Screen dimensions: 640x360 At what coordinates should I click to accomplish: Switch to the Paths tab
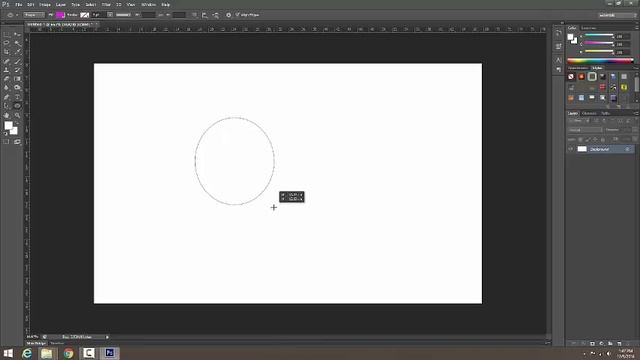pos(606,113)
